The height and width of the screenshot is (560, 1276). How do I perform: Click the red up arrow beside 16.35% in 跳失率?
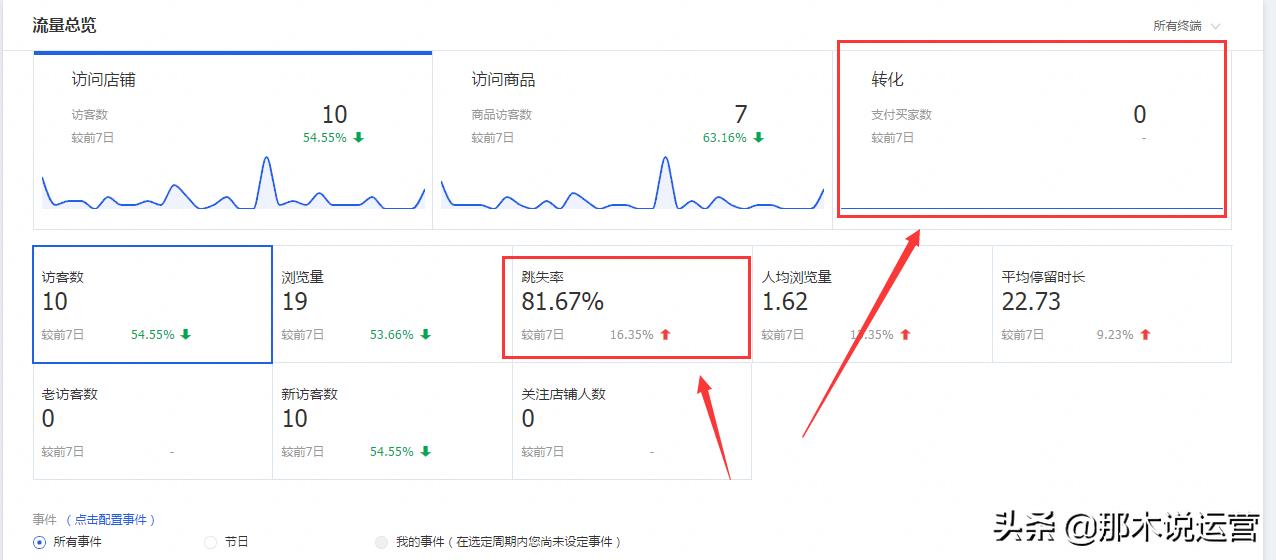click(x=665, y=335)
